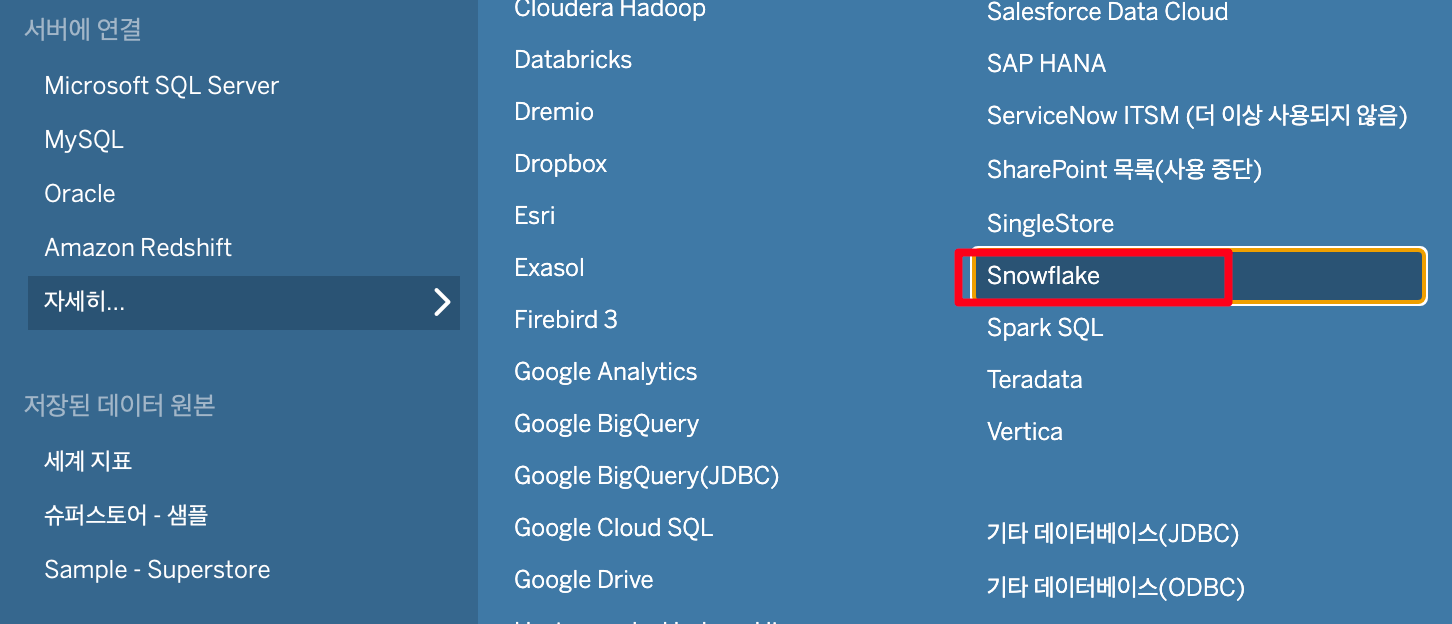Choose the Oracle server connection
The image size is (1452, 624).
point(80,194)
